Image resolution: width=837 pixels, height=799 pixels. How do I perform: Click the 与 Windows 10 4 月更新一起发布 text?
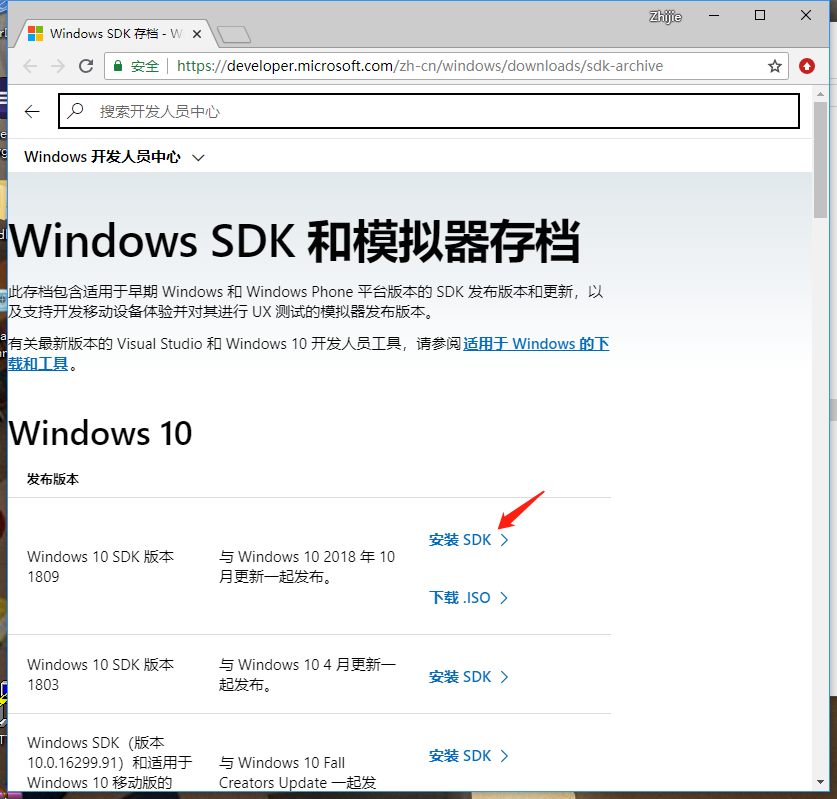[x=307, y=674]
